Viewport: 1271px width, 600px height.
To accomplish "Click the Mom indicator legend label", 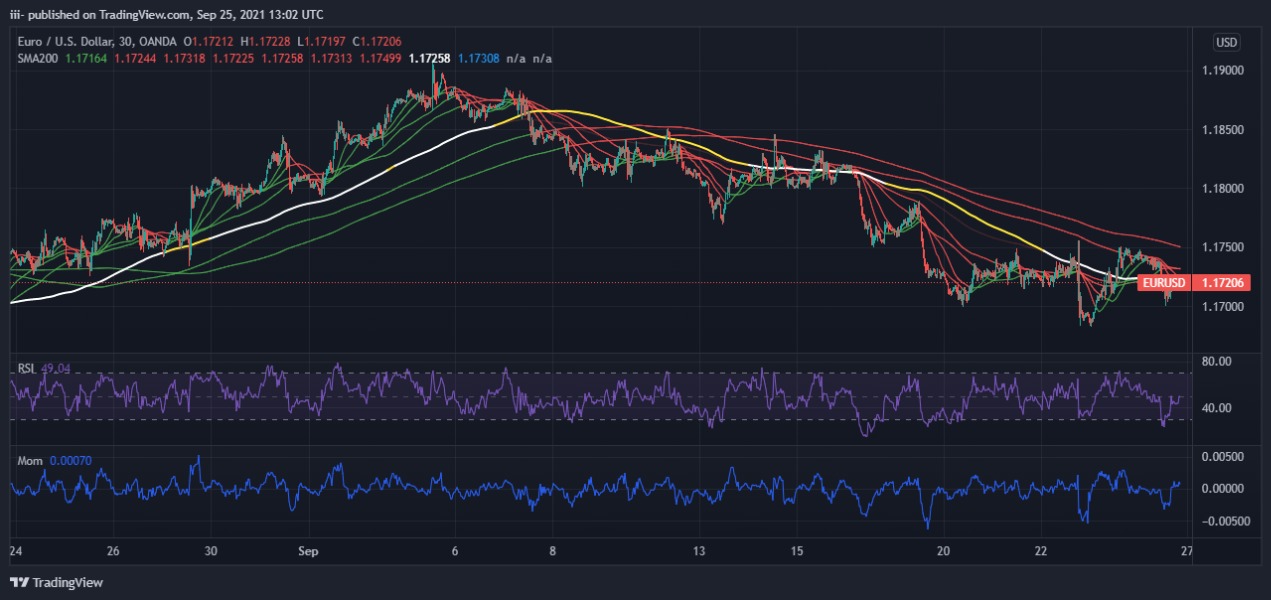I will [30, 460].
